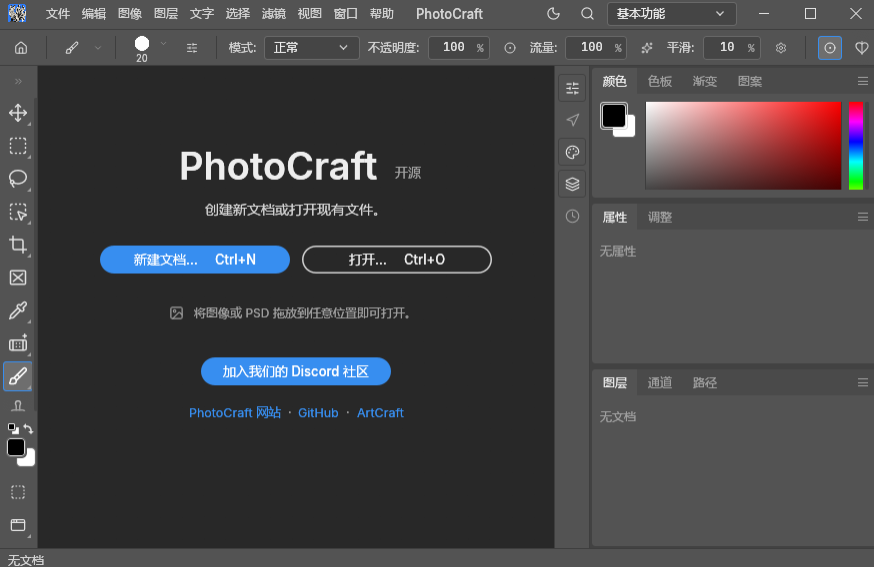This screenshot has width=874, height=567.
Task: Select the Clone Stamp tool
Action: point(18,405)
